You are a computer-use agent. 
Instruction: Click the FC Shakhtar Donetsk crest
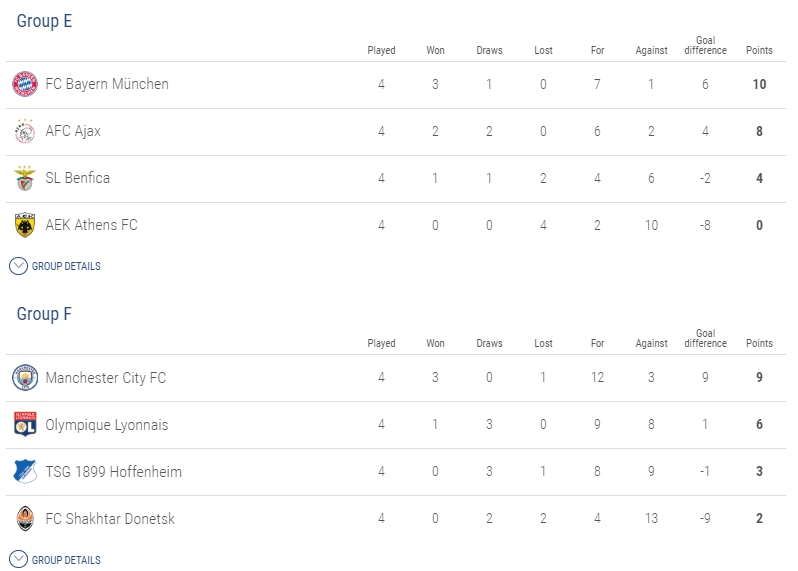[x=25, y=519]
